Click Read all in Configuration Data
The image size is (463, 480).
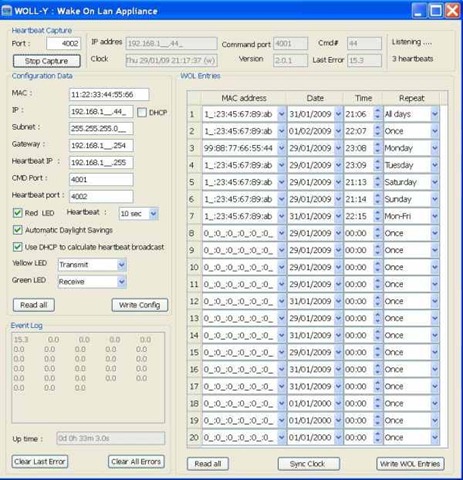coord(34,305)
